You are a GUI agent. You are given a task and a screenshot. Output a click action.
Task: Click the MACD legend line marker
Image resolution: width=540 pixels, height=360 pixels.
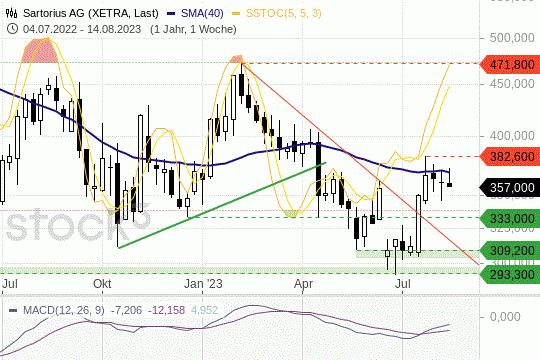(13, 310)
